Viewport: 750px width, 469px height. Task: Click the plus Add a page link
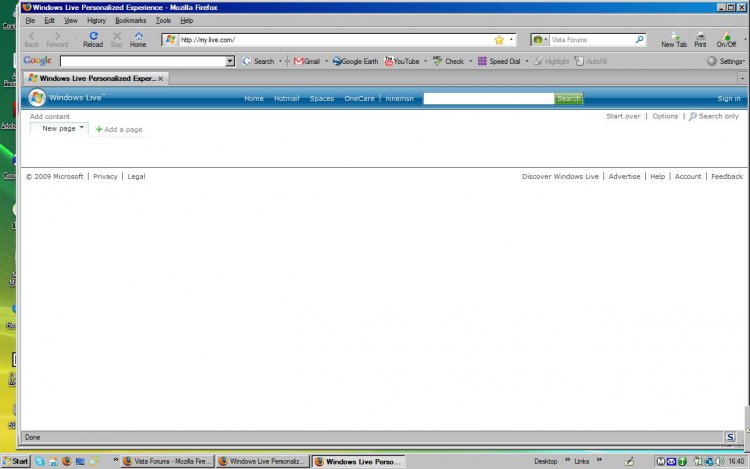tap(119, 129)
